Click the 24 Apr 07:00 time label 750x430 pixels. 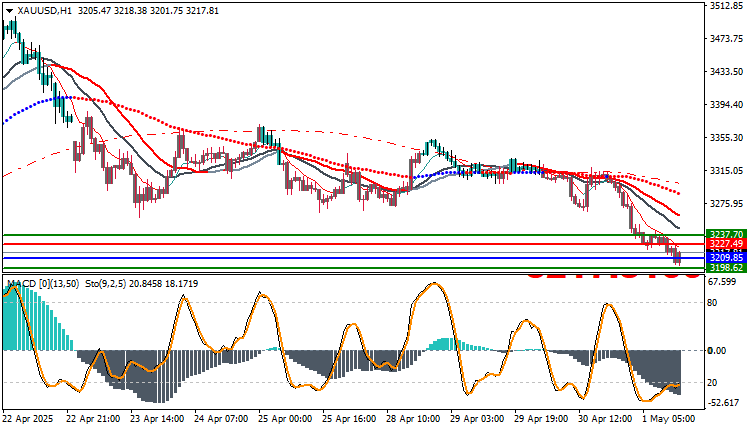[221, 419]
